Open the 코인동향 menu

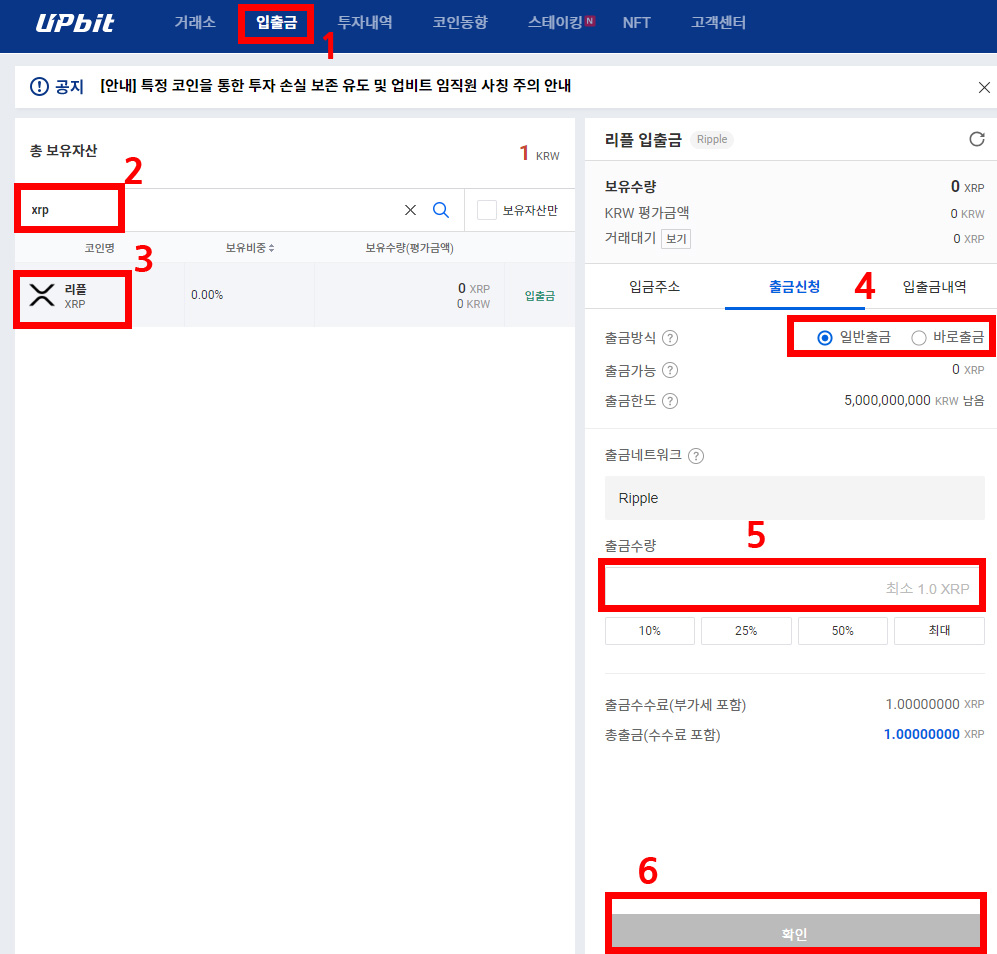tap(460, 22)
